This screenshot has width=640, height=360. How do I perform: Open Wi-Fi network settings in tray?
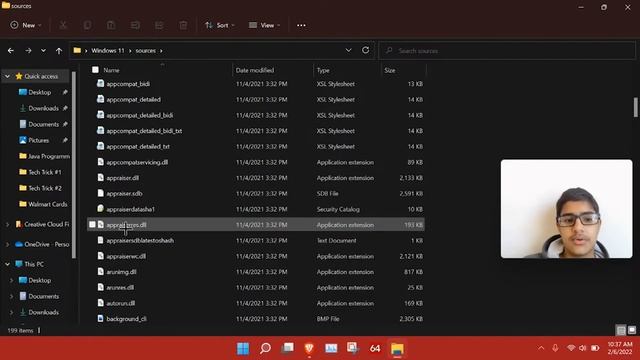(x=571, y=348)
